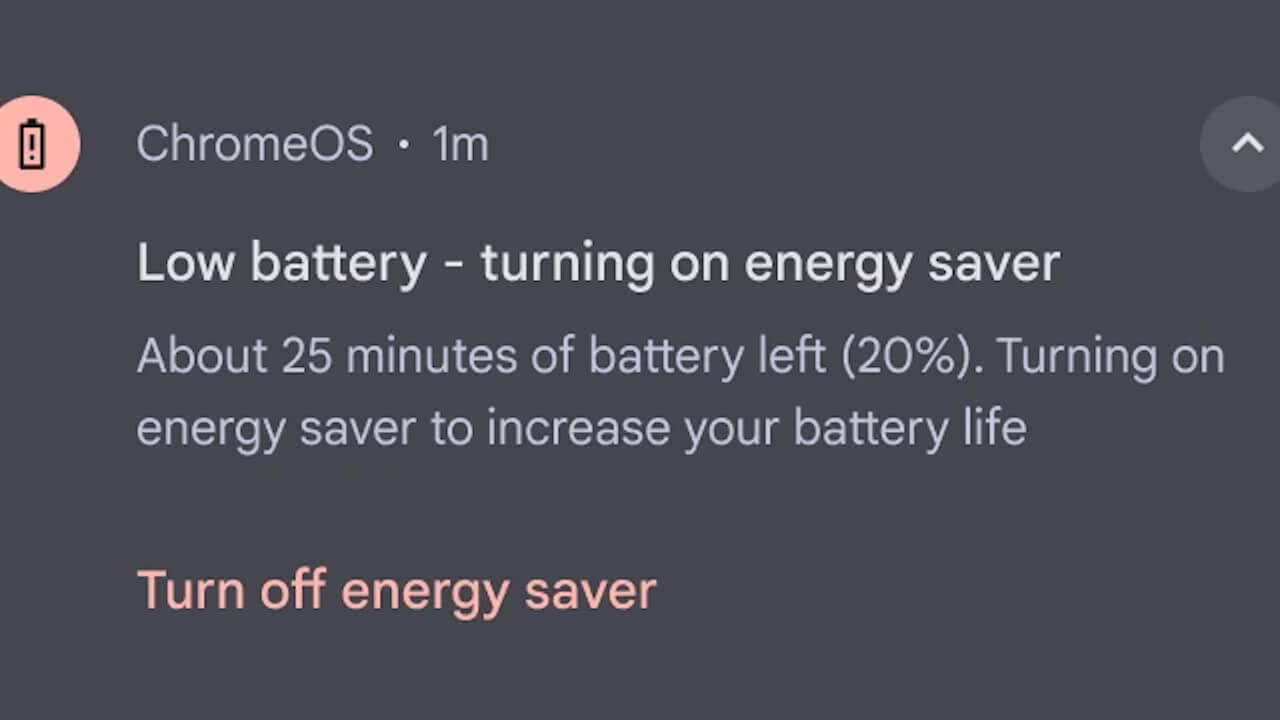This screenshot has width=1280, height=720.
Task: Click the words "Low battery" in the title
Action: tap(281, 264)
